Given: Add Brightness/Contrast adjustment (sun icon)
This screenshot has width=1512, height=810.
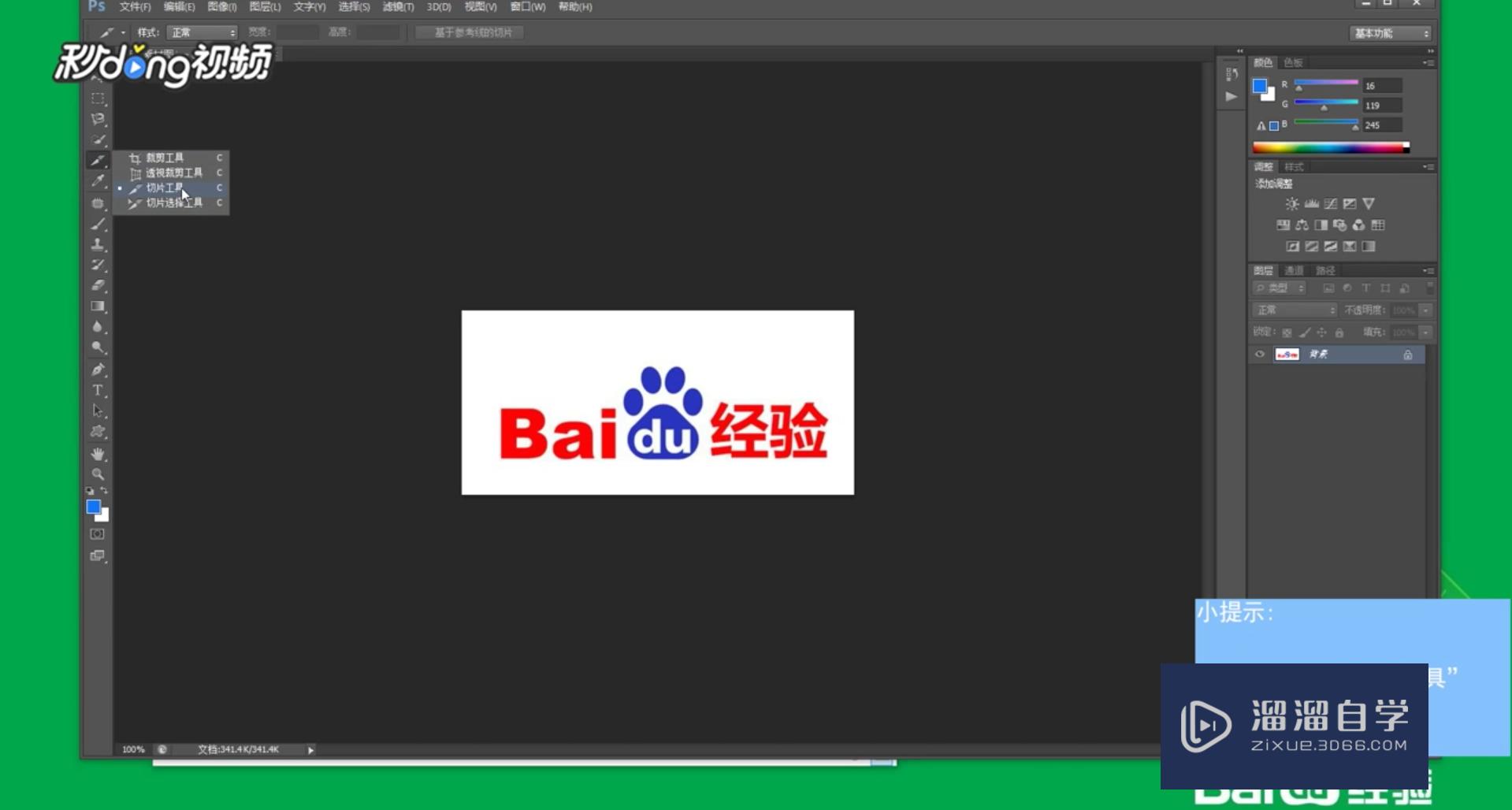Looking at the screenshot, I should (x=1292, y=204).
